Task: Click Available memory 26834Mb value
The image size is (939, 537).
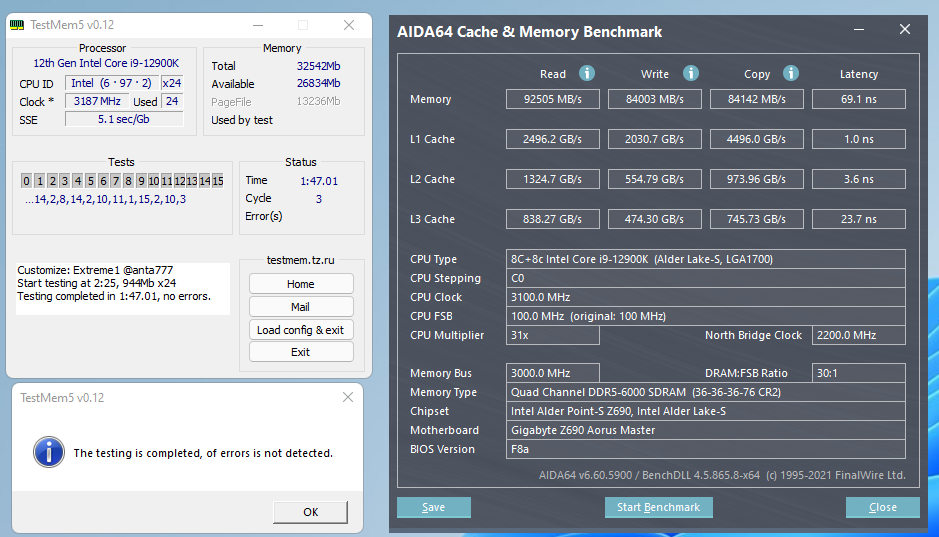Action: 318,83
